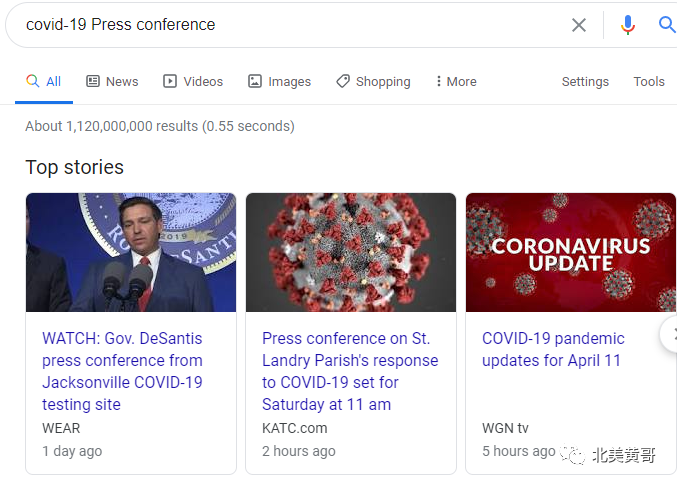Open the WATCH: Gov. DeSantis press conference headline
This screenshot has width=677, height=484.
coord(123,371)
